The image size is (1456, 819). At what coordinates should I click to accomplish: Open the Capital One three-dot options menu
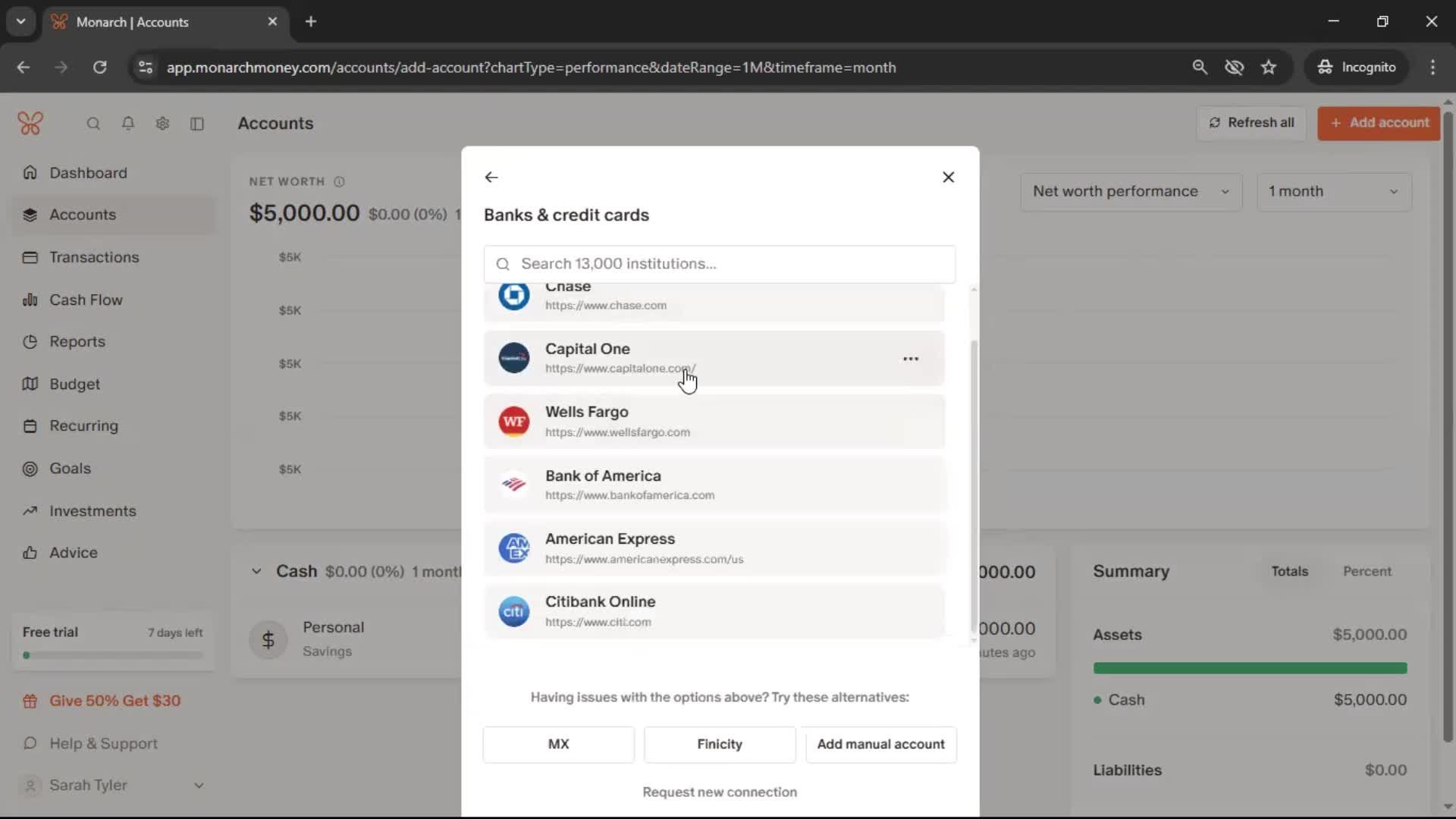(911, 359)
